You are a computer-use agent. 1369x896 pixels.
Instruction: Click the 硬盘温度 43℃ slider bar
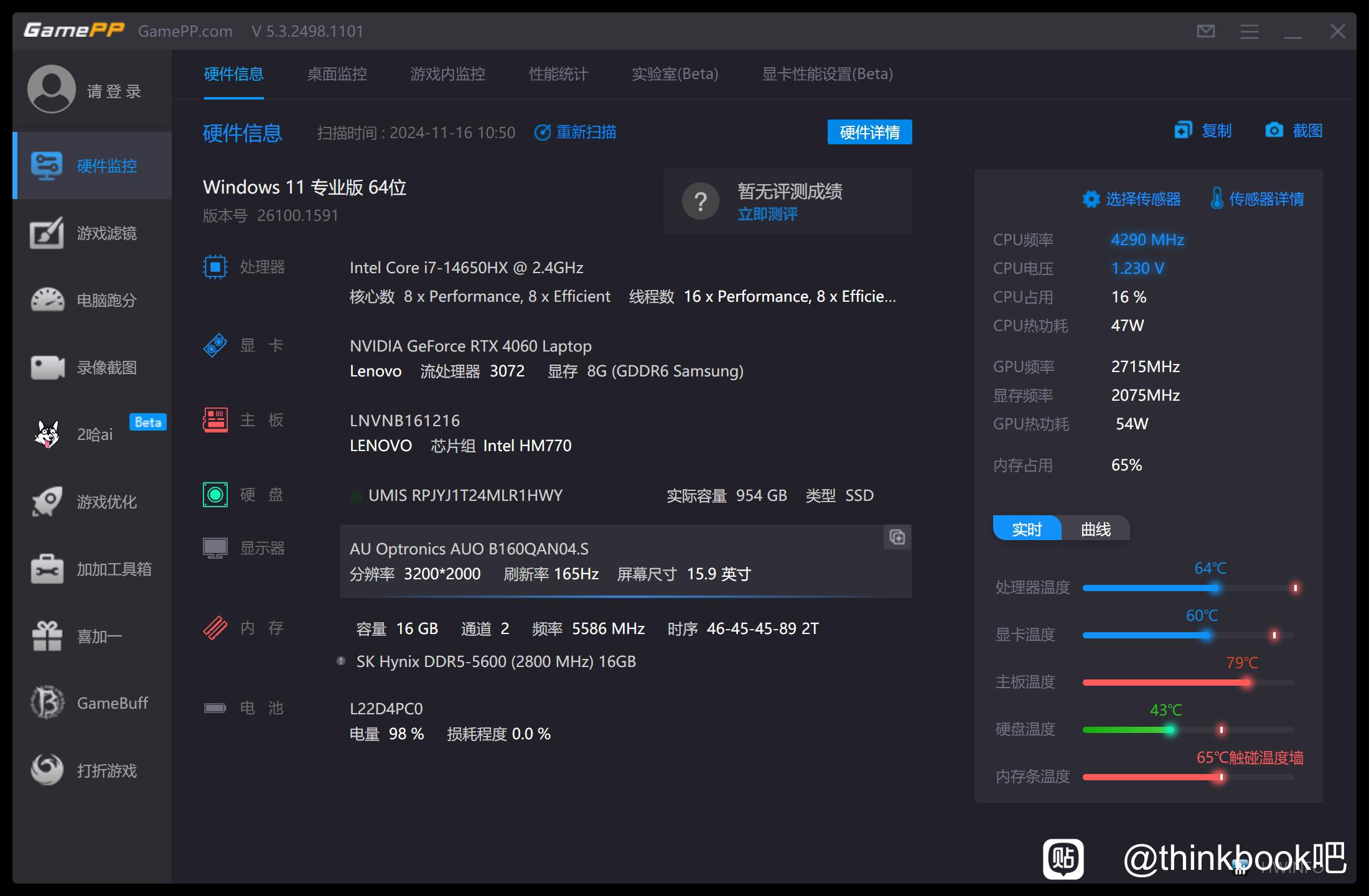[x=1189, y=730]
